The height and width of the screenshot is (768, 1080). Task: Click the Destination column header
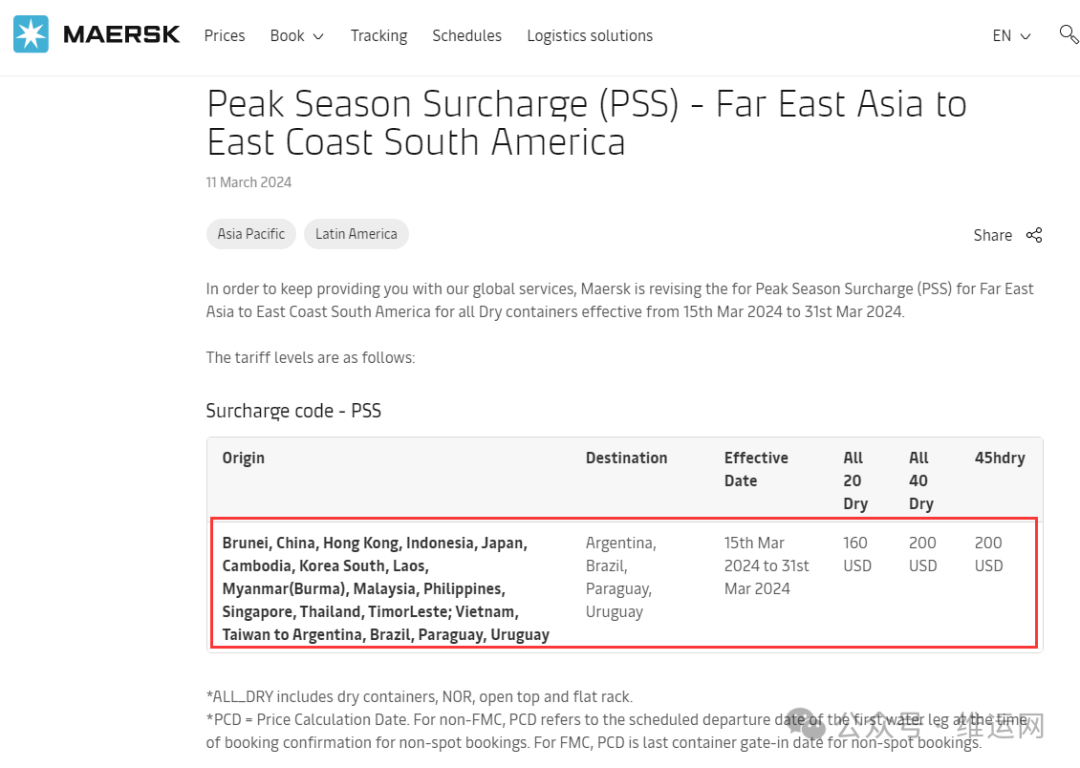[626, 458]
